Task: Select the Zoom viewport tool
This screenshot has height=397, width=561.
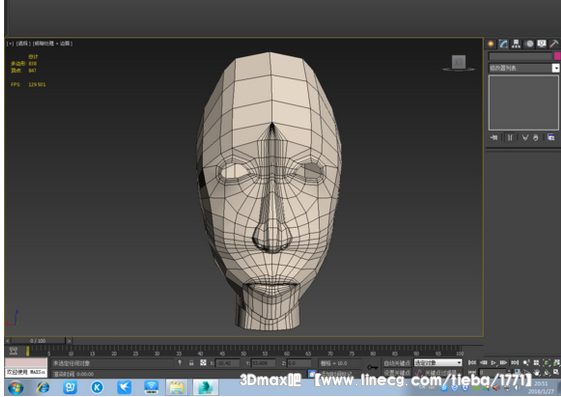Action: point(526,363)
